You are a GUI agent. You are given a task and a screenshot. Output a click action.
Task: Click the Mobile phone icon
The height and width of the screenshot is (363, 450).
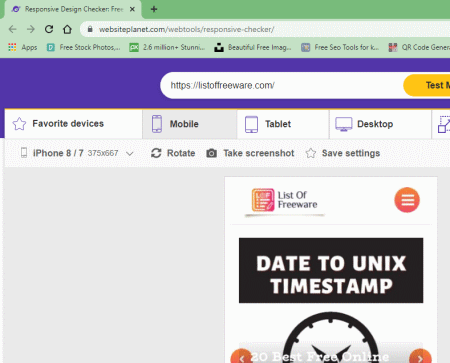[x=157, y=124]
